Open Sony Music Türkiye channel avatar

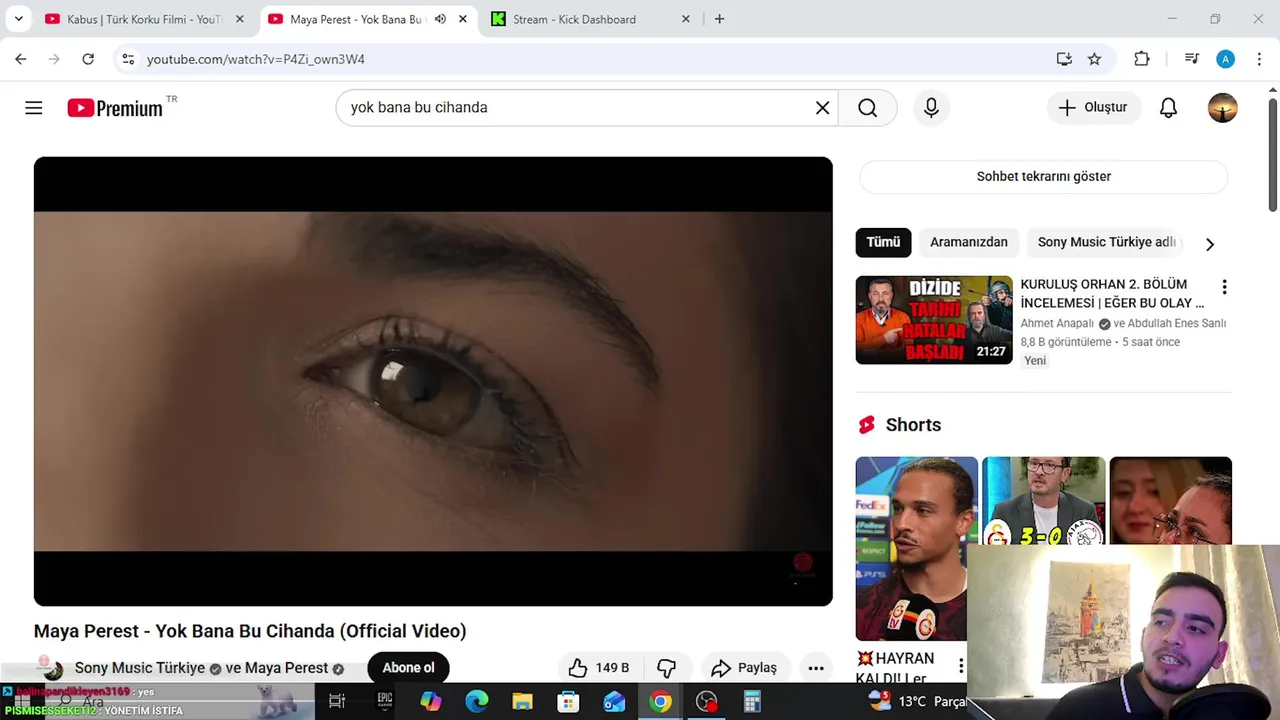point(49,667)
